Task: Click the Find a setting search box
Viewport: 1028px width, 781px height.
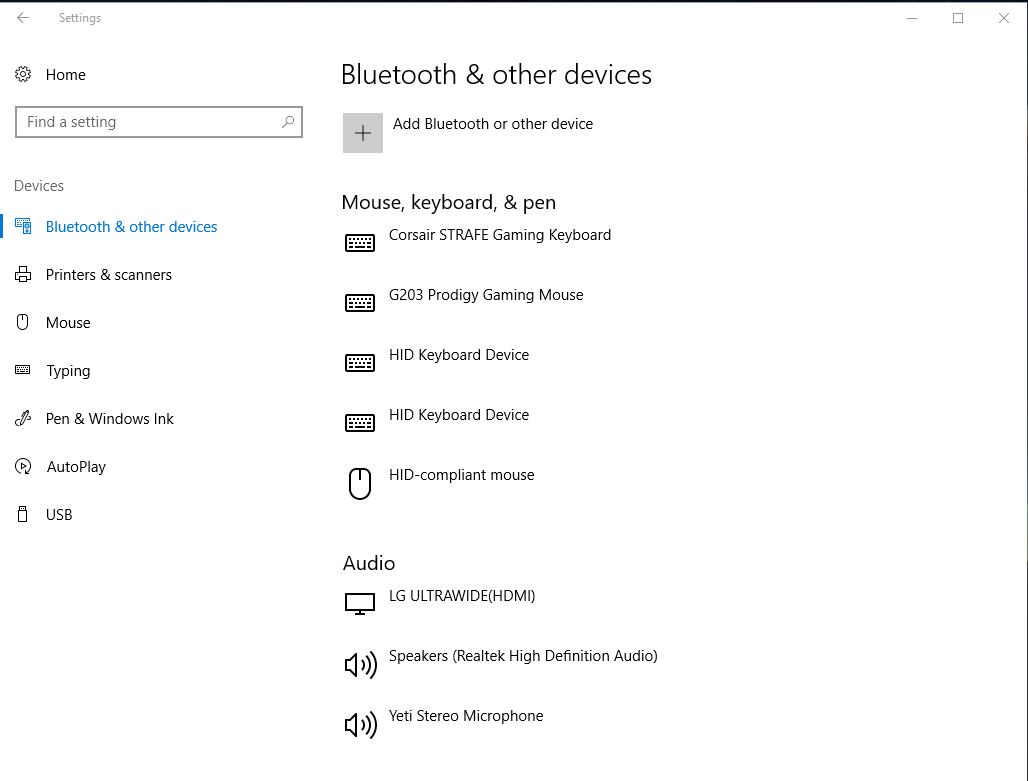Action: tap(150, 122)
